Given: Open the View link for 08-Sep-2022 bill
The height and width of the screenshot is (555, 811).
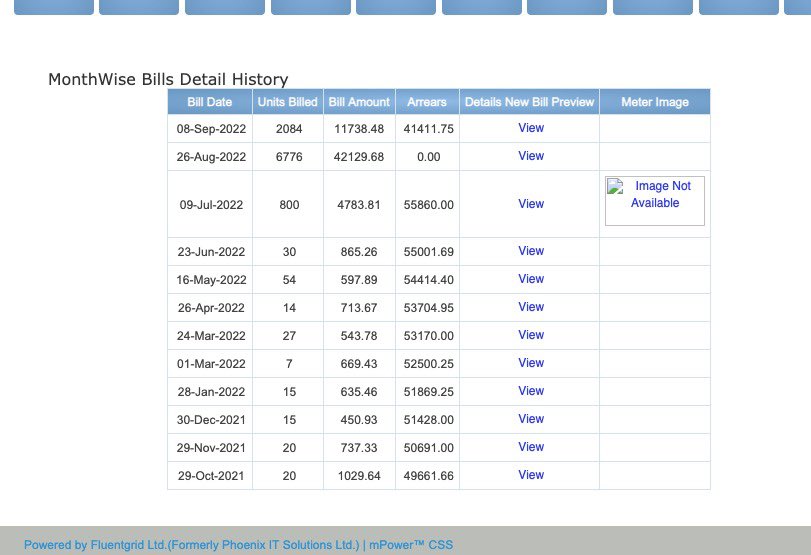Looking at the screenshot, I should click(x=531, y=128).
